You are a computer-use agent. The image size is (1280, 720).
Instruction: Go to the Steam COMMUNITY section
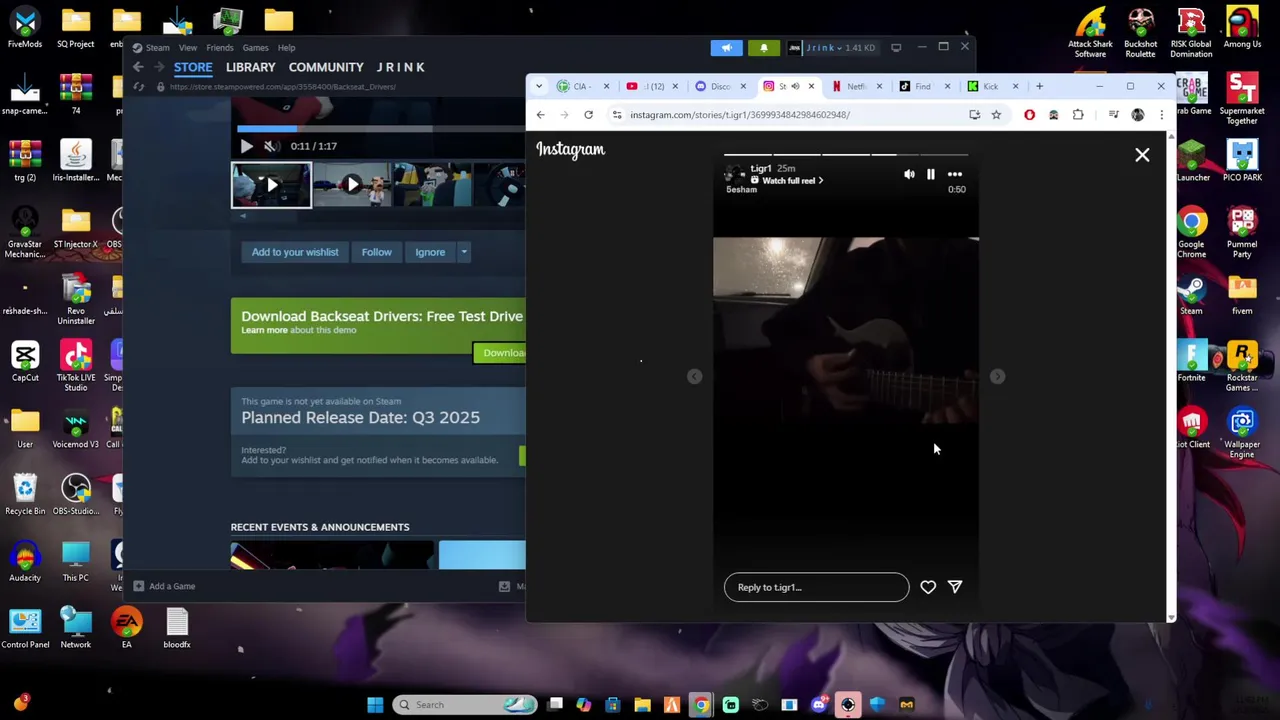(326, 67)
